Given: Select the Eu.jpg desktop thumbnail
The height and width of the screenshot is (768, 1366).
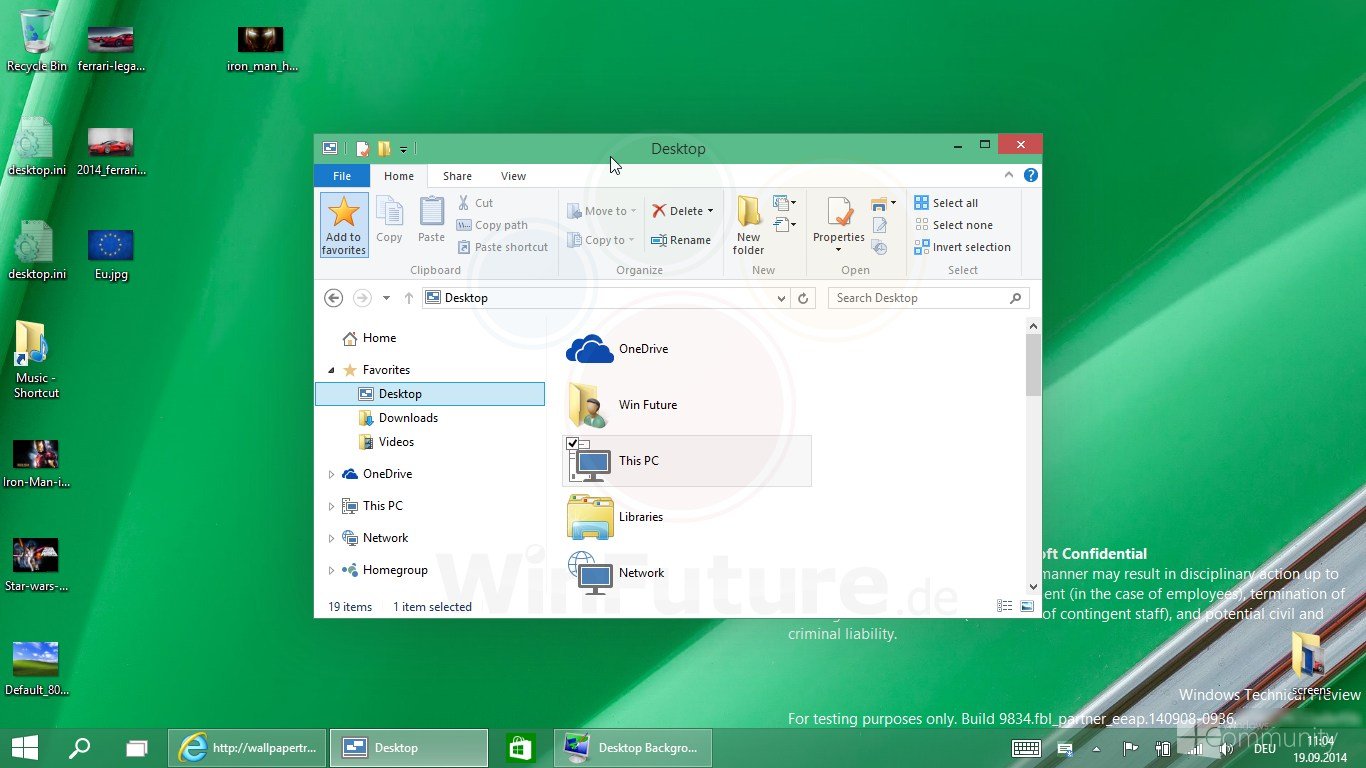Looking at the screenshot, I should 111,256.
